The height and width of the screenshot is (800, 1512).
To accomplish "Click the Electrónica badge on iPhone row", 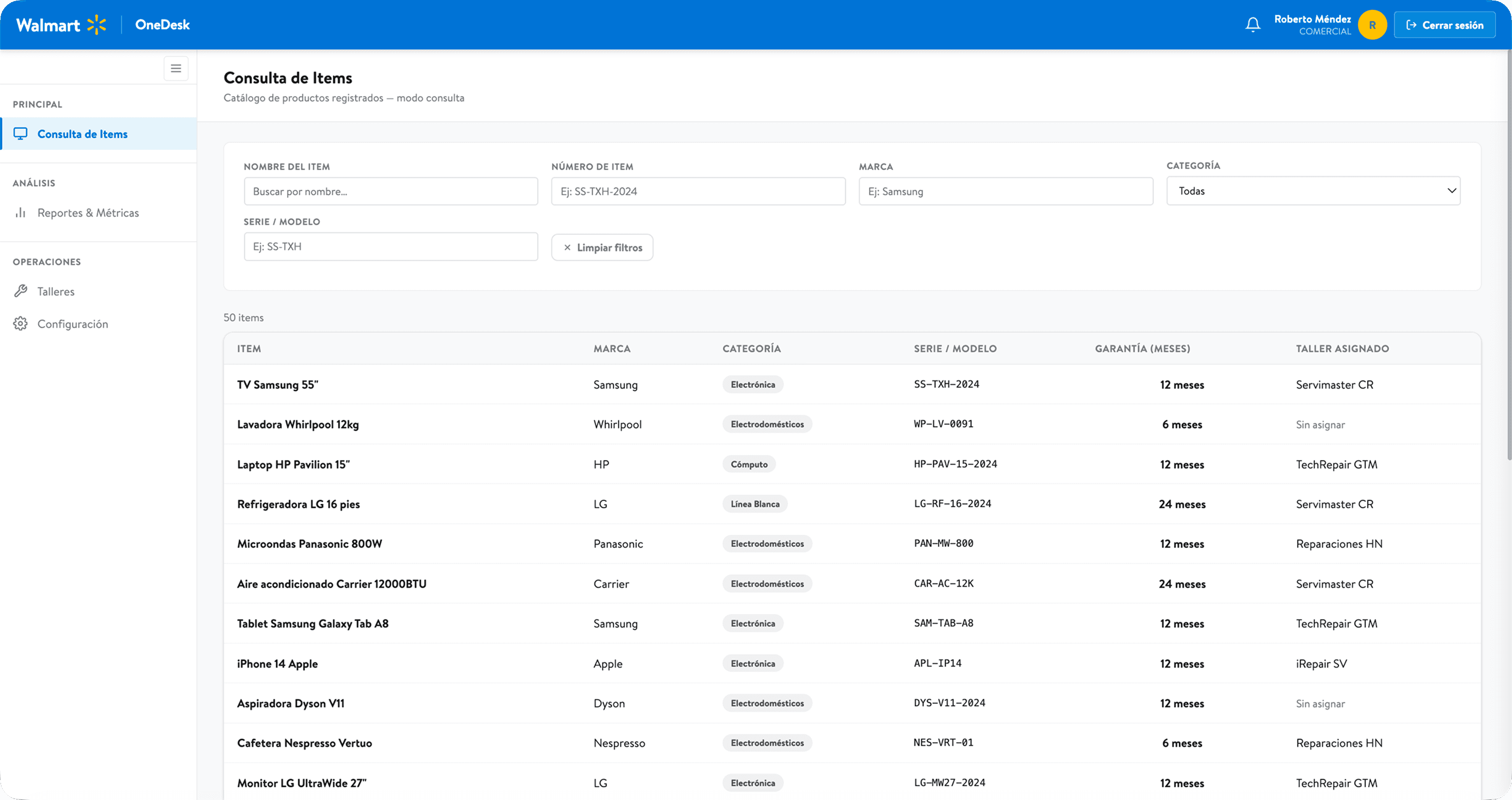I will [752, 663].
